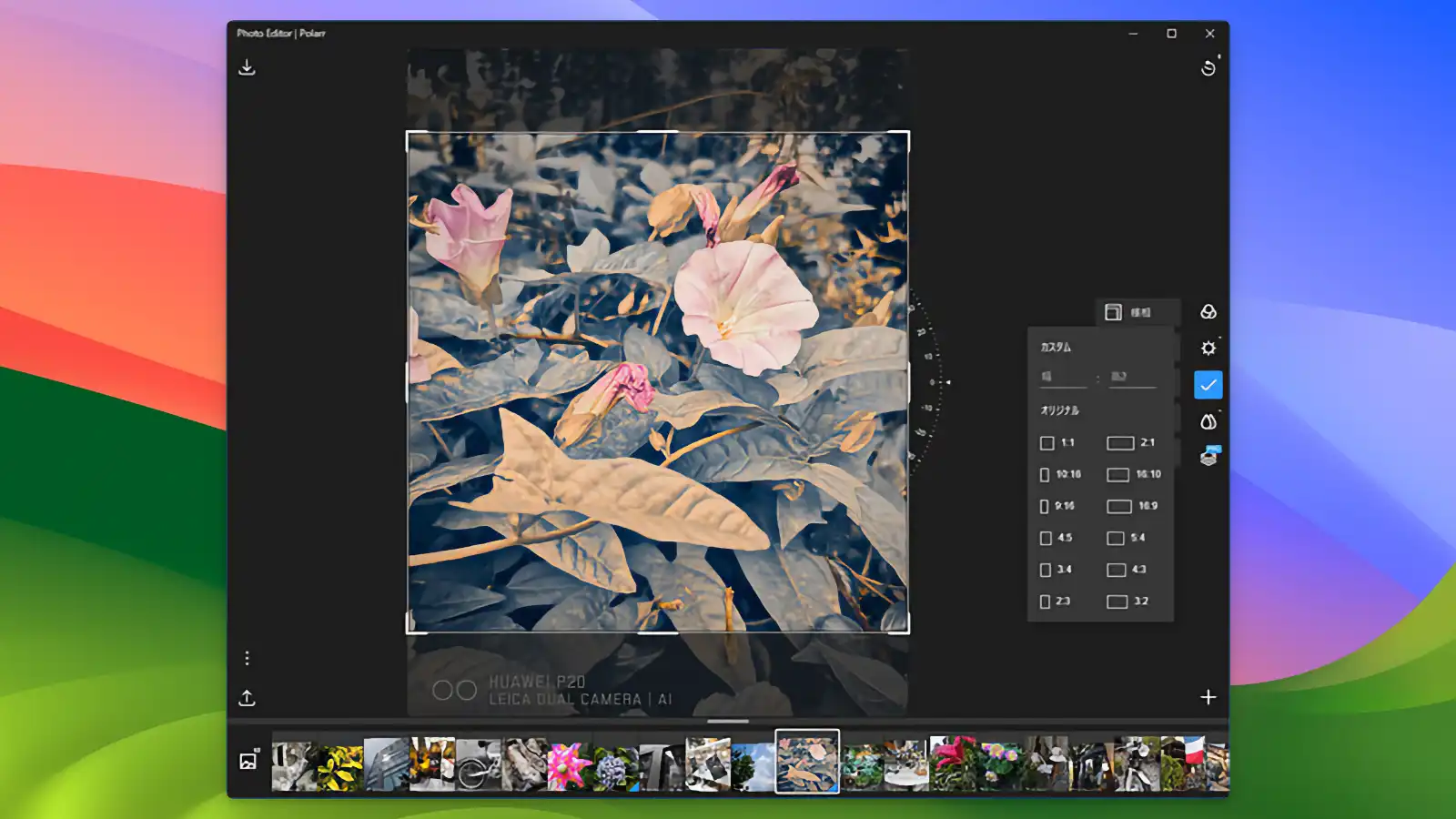Collapse the 様相 crop panel header
The height and width of the screenshot is (819, 1456).
[1112, 312]
